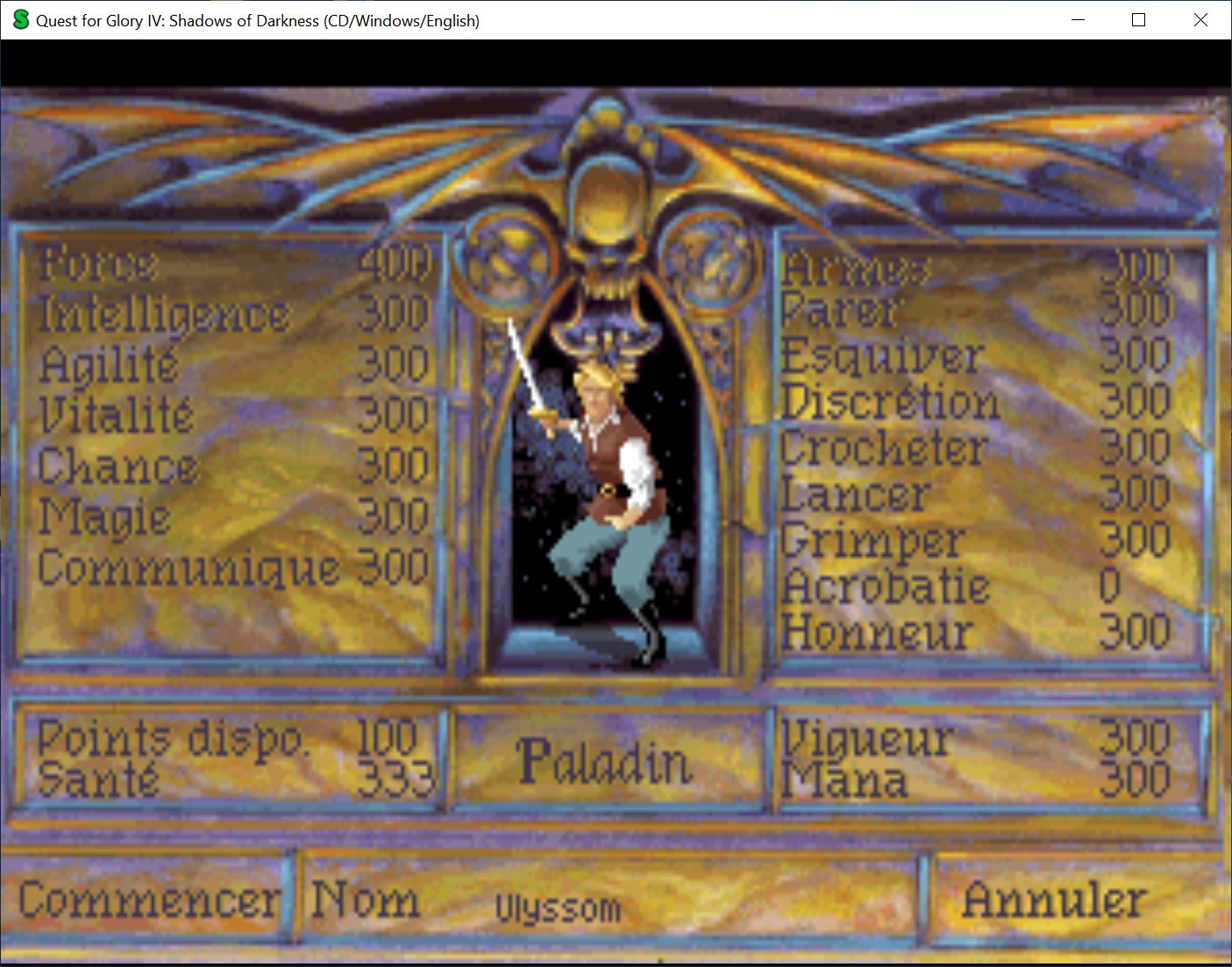
Task: Start the game with Commencer button
Action: pos(150,900)
